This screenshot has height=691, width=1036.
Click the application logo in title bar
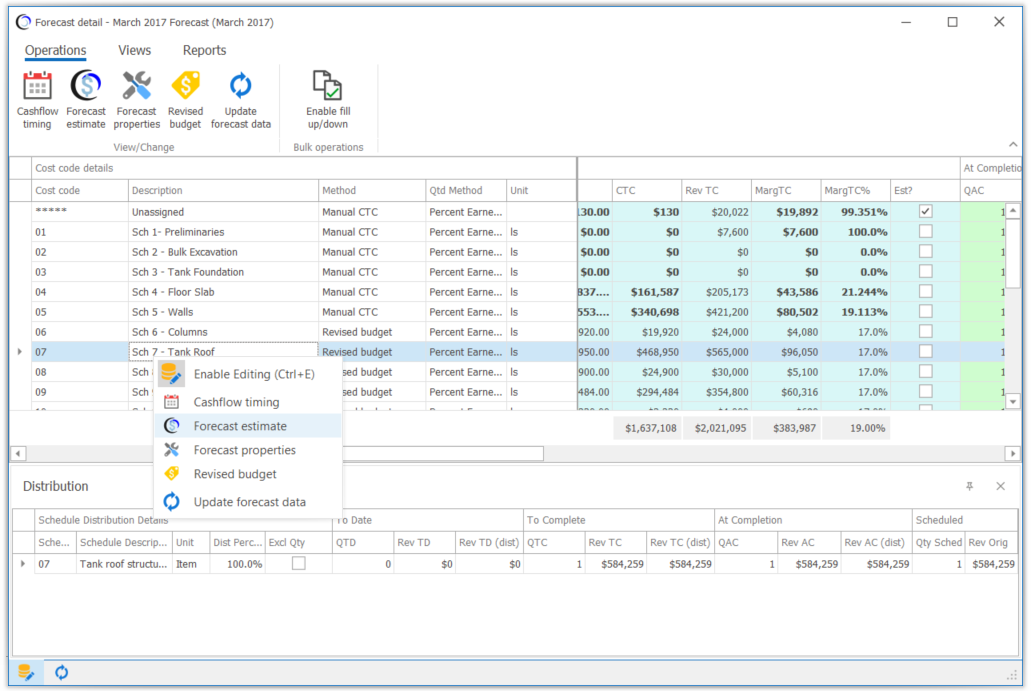point(23,22)
